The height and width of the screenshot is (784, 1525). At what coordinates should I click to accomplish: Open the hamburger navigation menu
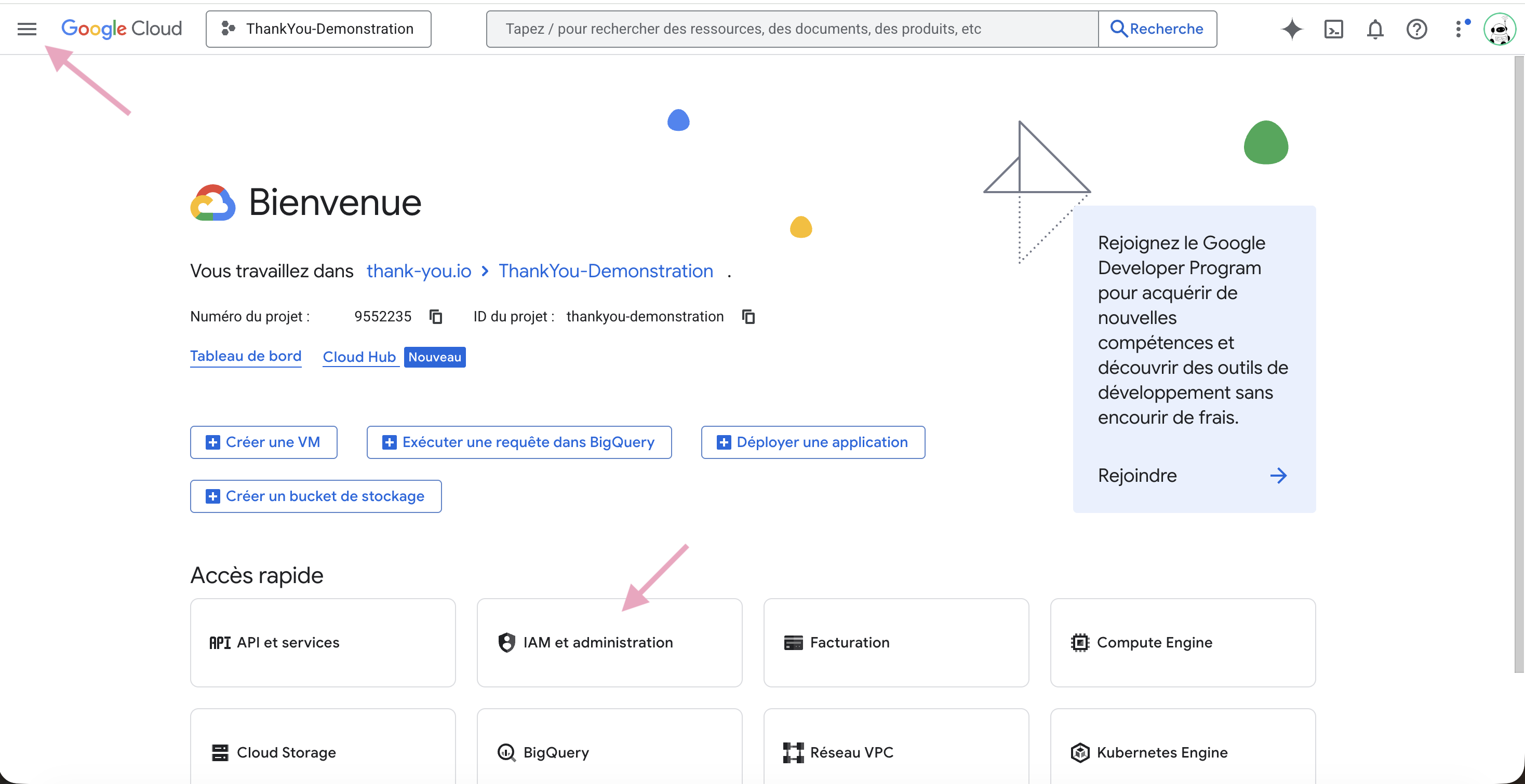click(x=26, y=29)
